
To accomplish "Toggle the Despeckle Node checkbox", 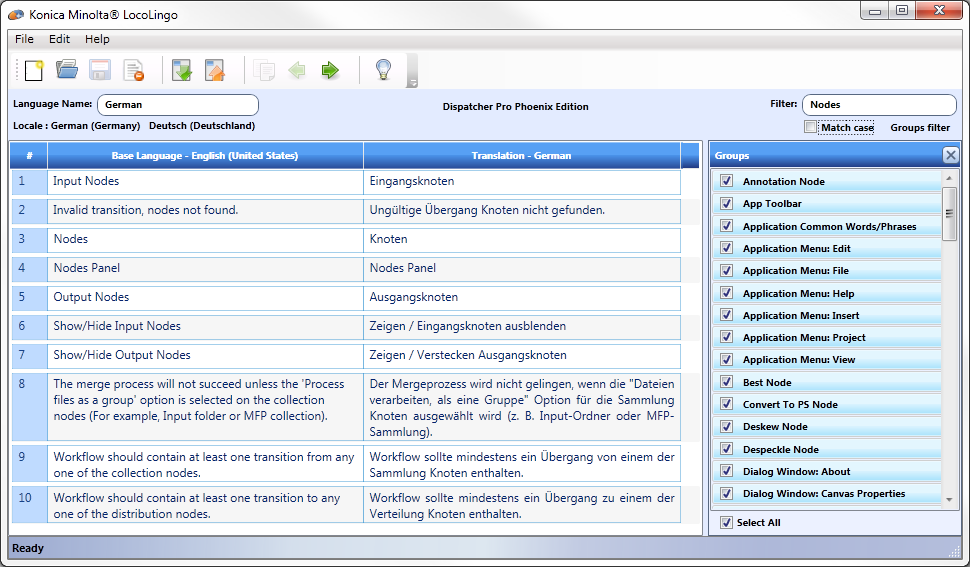I will pos(727,449).
